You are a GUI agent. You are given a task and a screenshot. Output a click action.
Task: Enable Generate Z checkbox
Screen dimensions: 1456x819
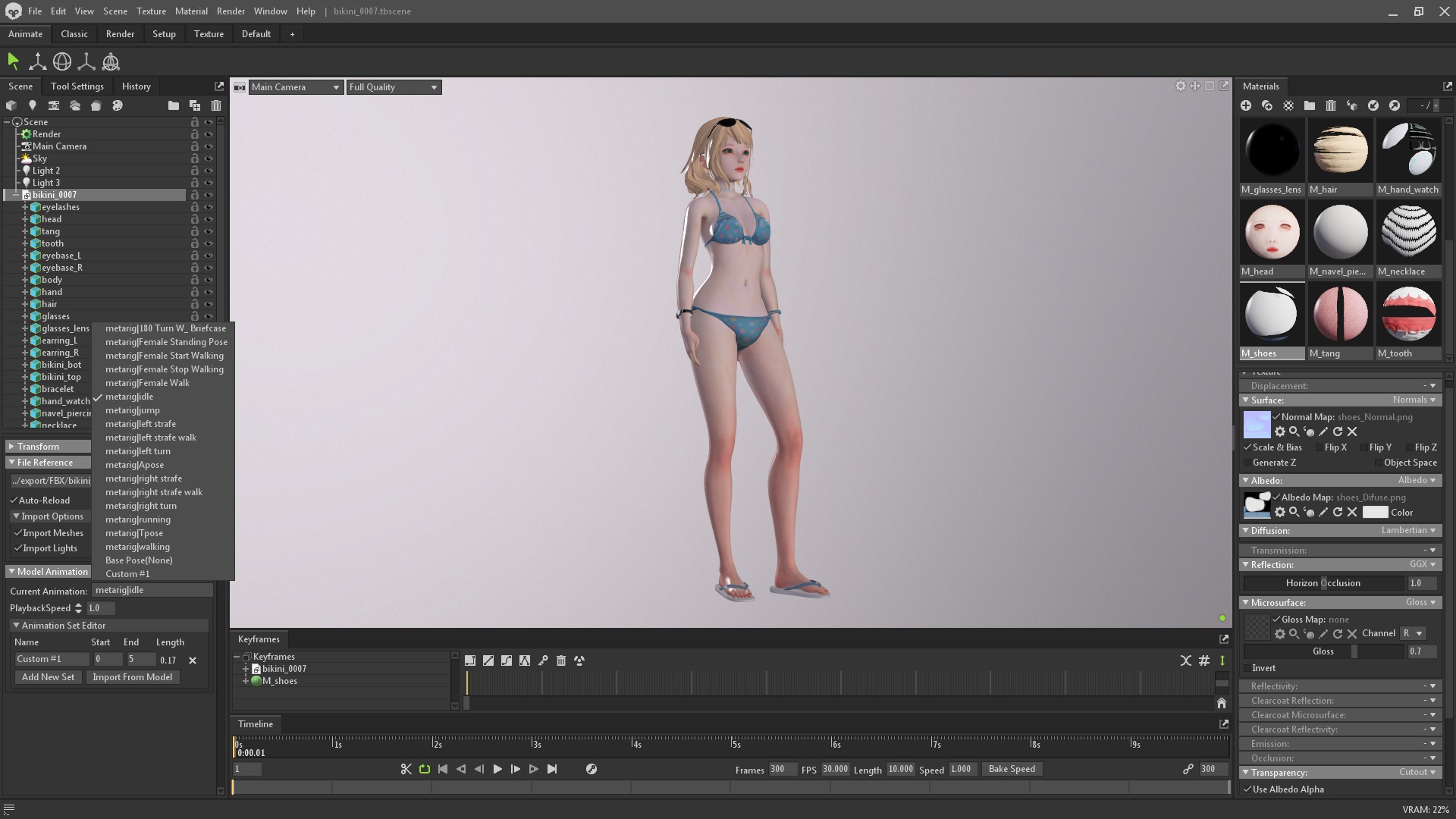(x=1247, y=463)
